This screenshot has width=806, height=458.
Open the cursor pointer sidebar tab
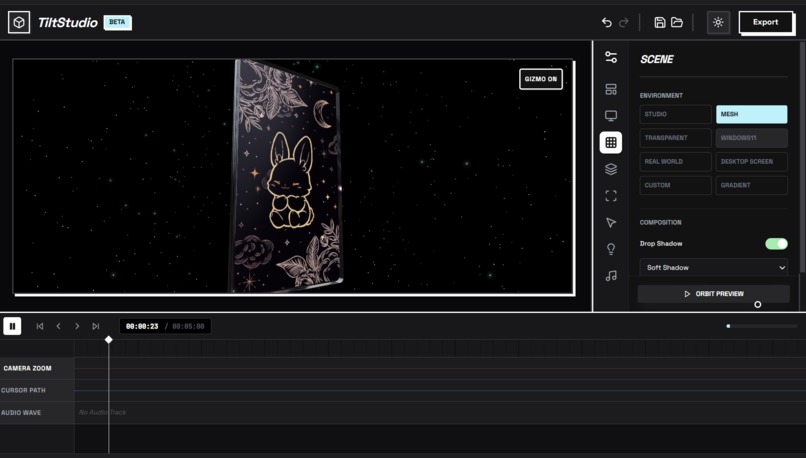(611, 223)
